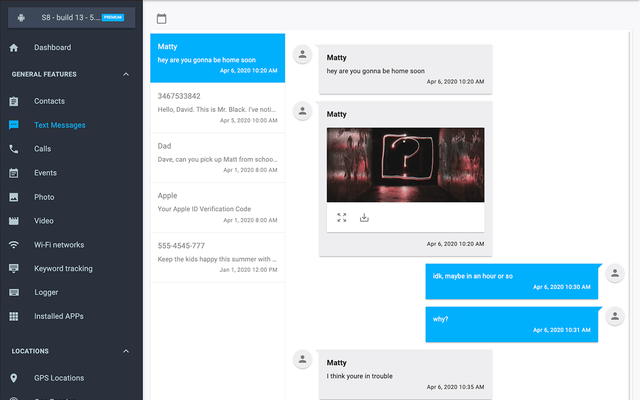
Task: Click Matty's avatar beside first message
Action: point(302,56)
